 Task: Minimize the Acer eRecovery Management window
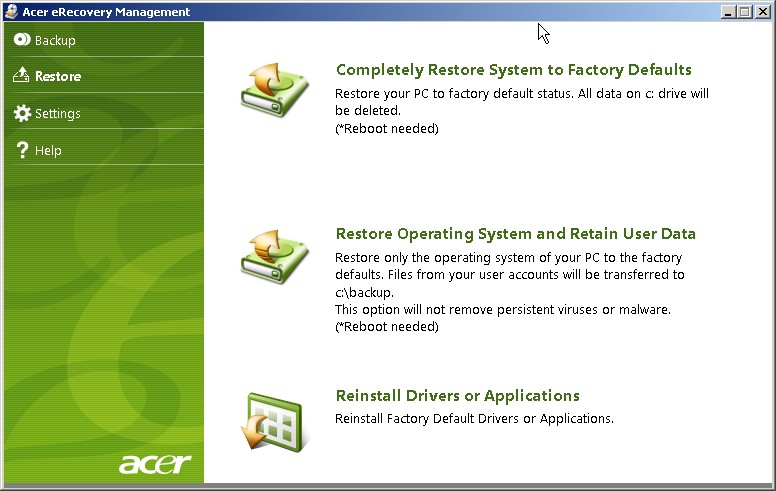(727, 12)
